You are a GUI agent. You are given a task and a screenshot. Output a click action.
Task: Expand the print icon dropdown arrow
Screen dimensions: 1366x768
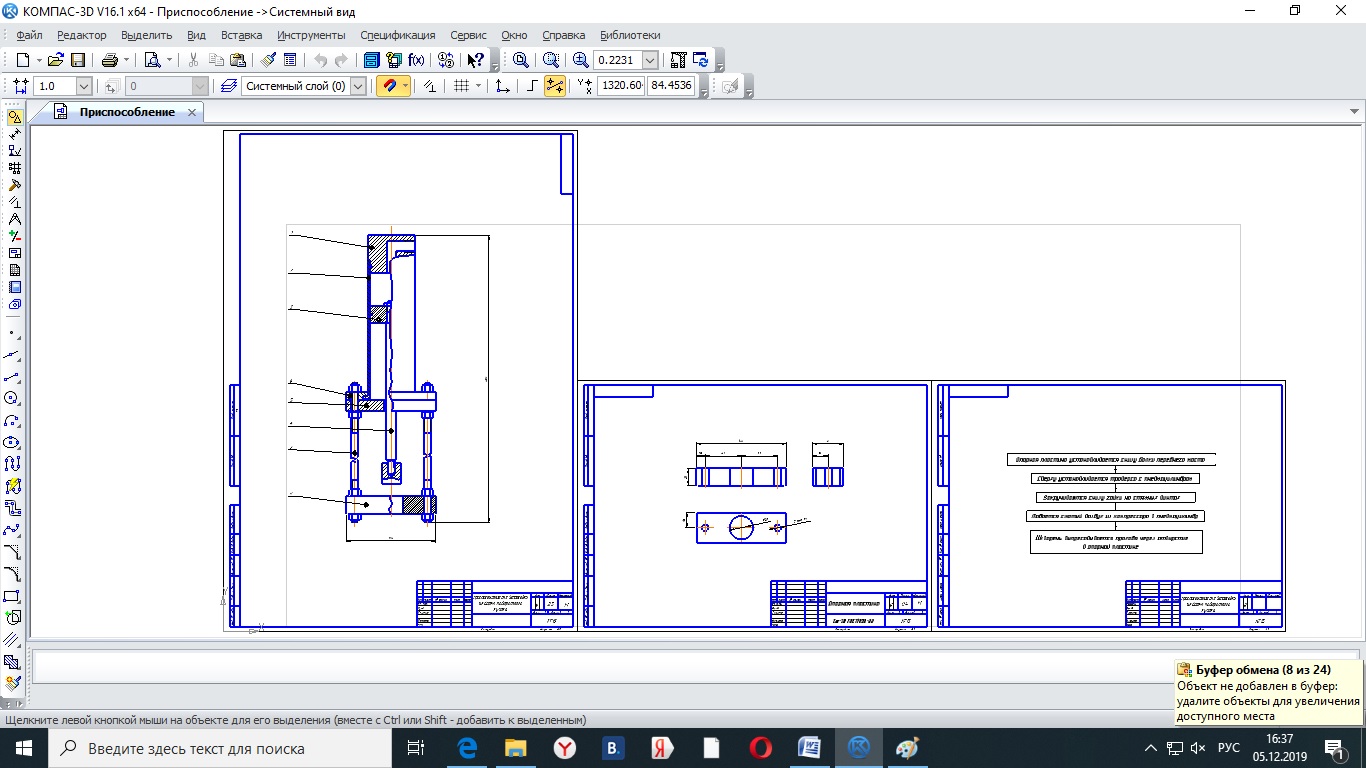tap(125, 60)
